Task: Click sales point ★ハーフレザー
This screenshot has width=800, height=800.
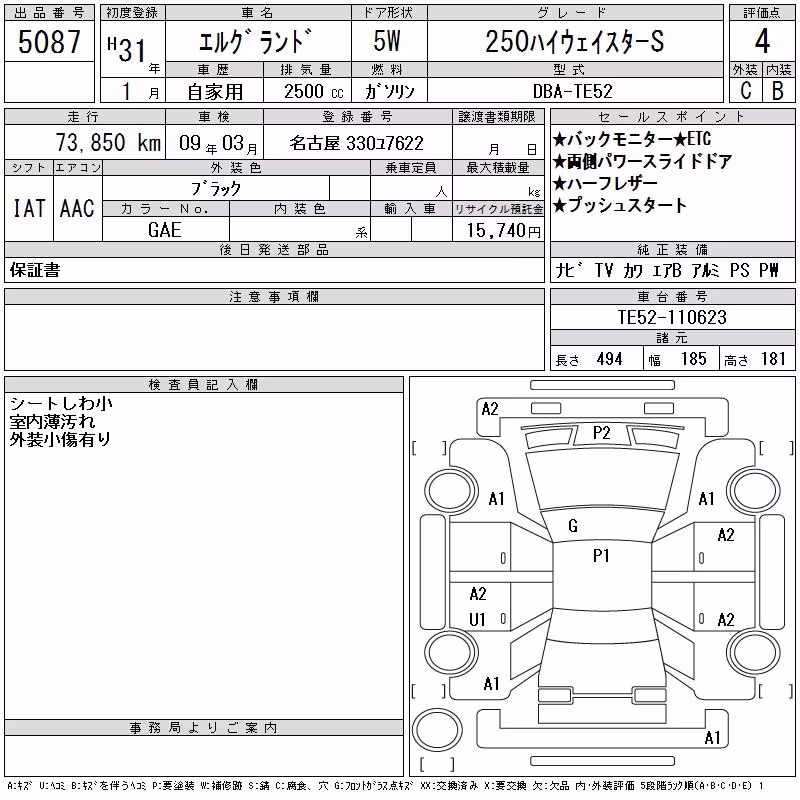Action: [x=605, y=183]
